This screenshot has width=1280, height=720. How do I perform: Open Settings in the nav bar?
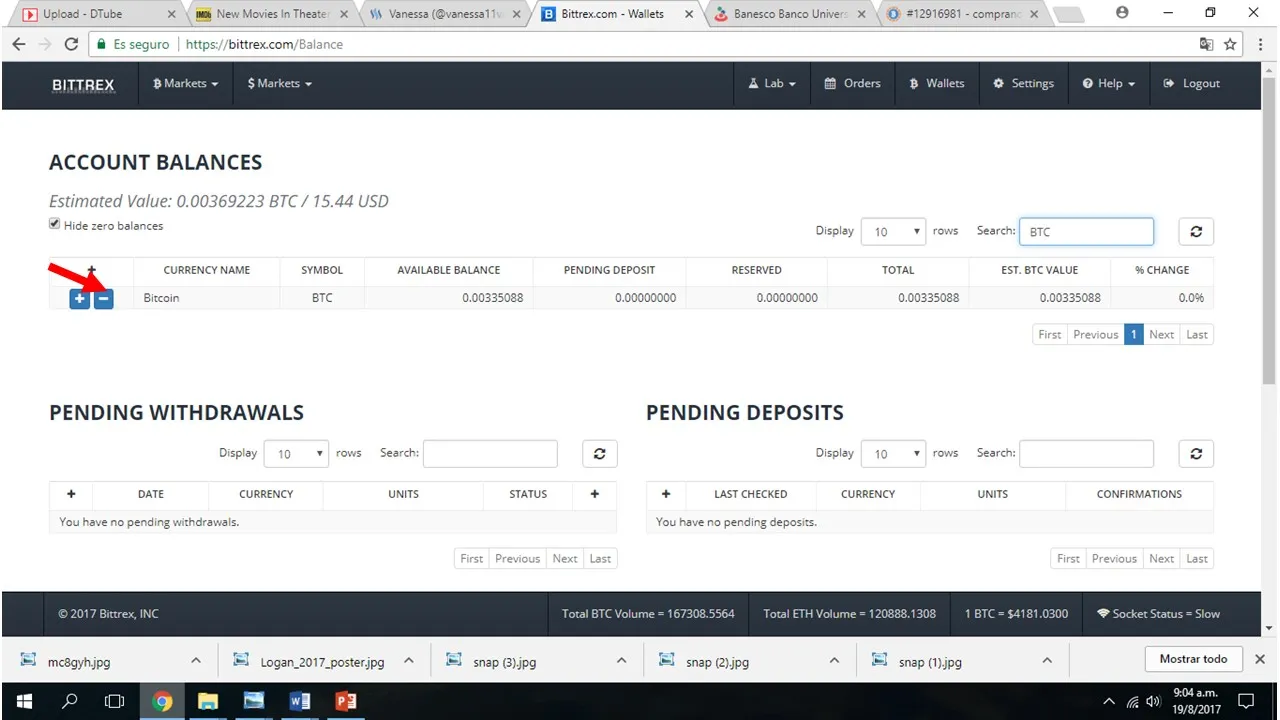[1023, 84]
